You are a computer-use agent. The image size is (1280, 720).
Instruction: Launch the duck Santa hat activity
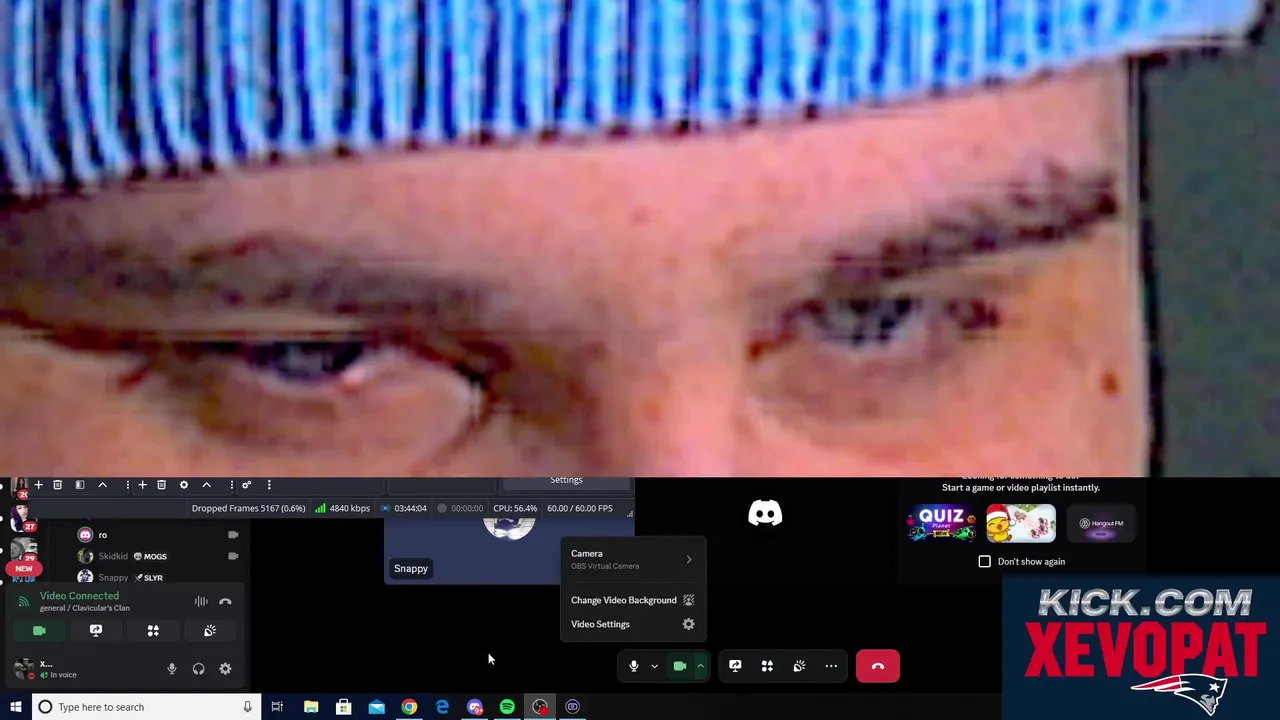[1021, 523]
